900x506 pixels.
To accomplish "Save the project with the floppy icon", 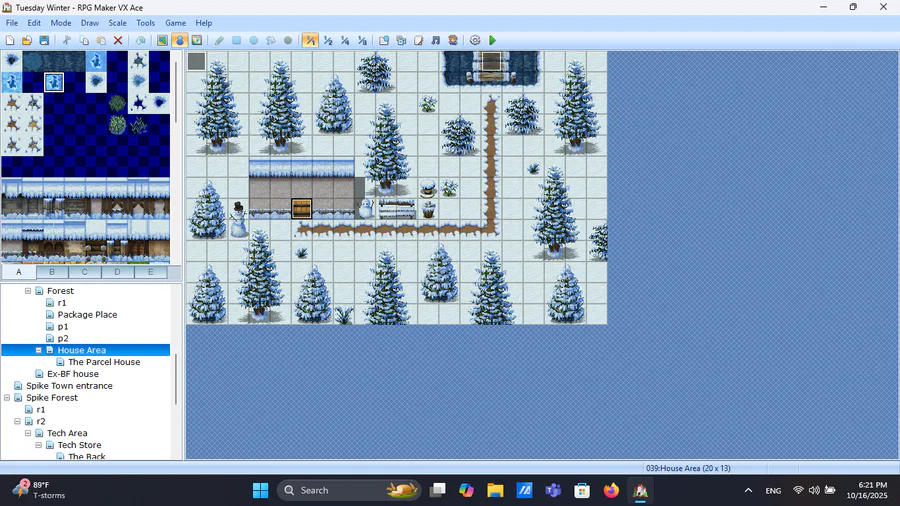I will (x=44, y=40).
